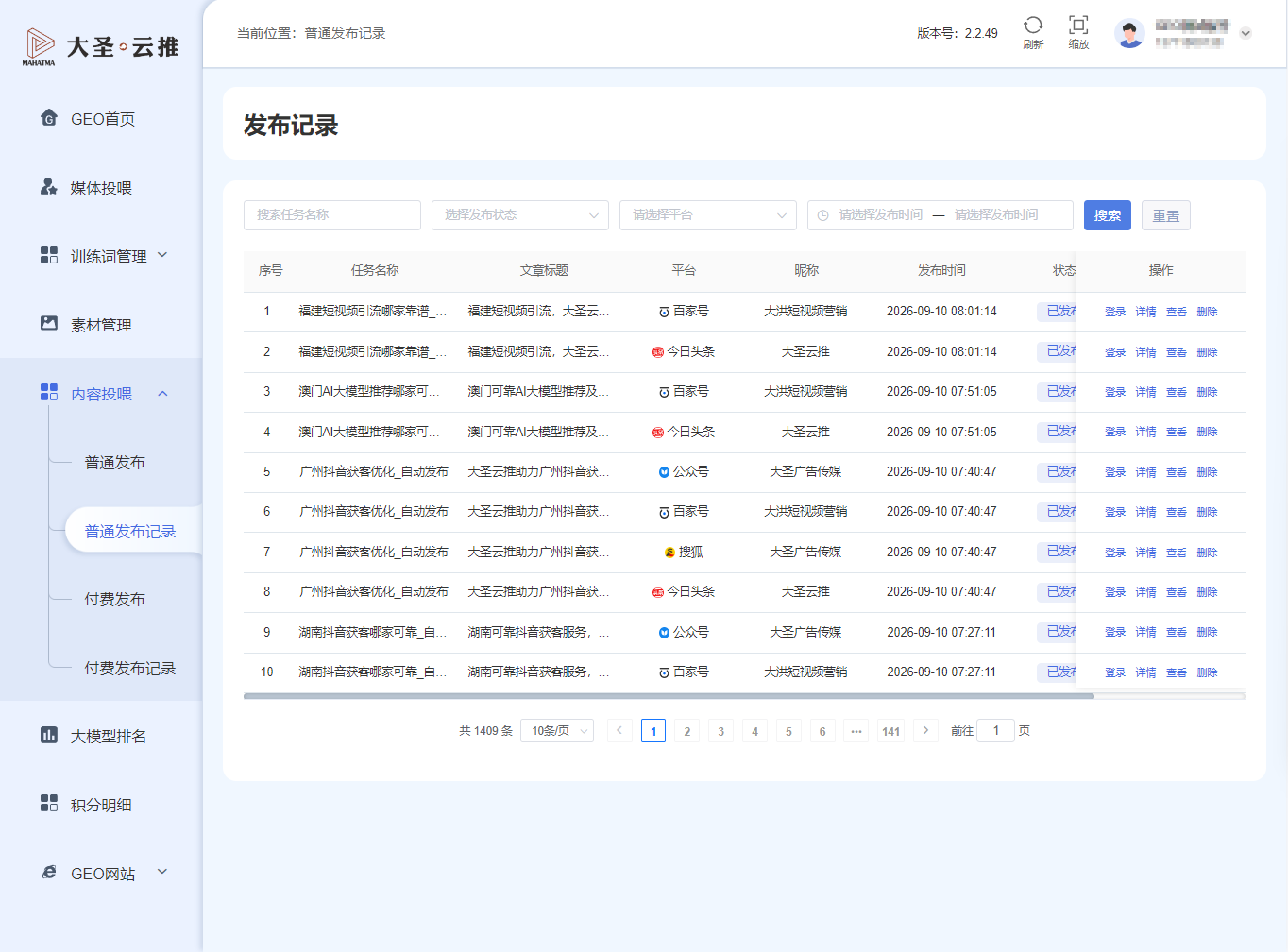Open 付费发布记录 submenu item

(130, 669)
